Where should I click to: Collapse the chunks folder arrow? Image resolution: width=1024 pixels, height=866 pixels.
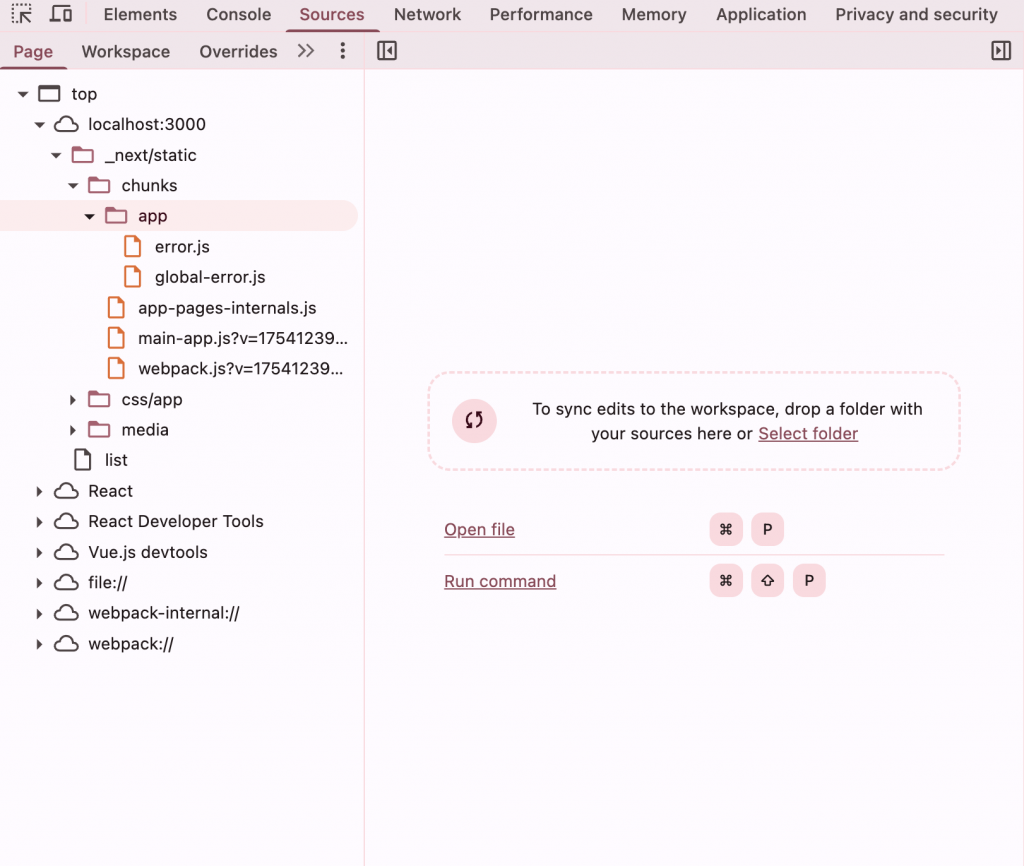coord(73,185)
